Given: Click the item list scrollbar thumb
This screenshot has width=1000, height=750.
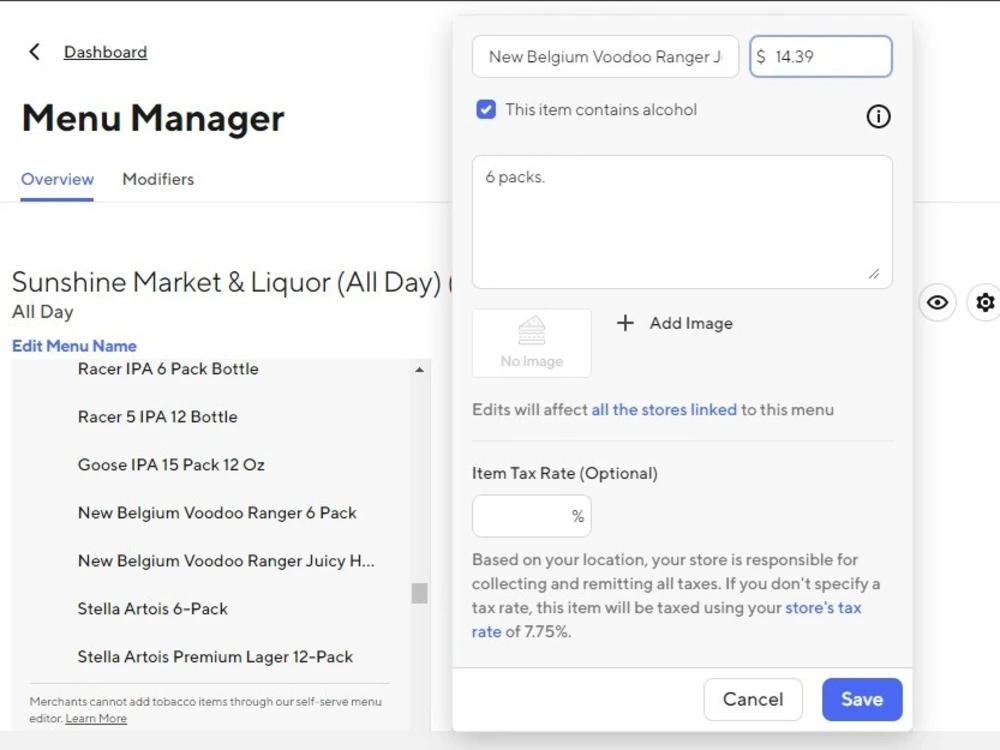Looking at the screenshot, I should point(419,593).
